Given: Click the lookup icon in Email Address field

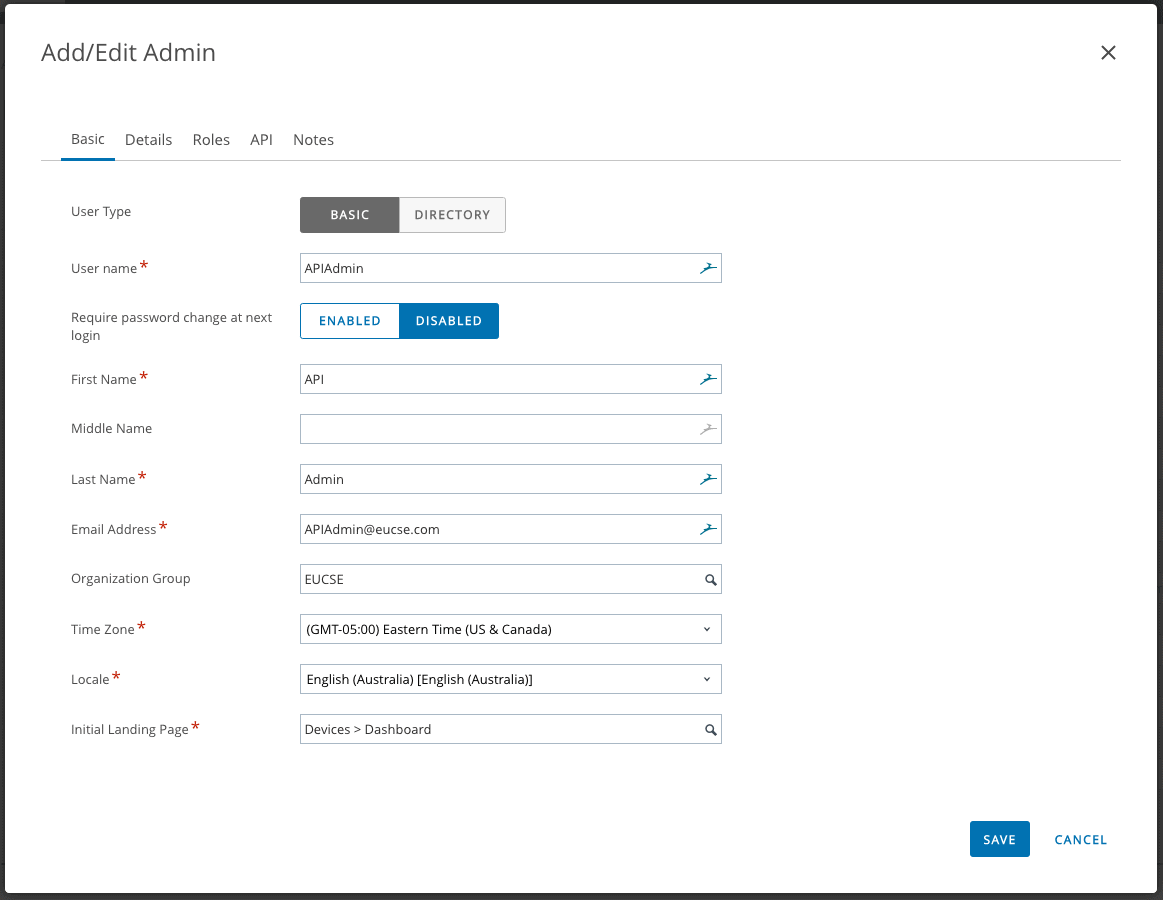Looking at the screenshot, I should coord(708,529).
